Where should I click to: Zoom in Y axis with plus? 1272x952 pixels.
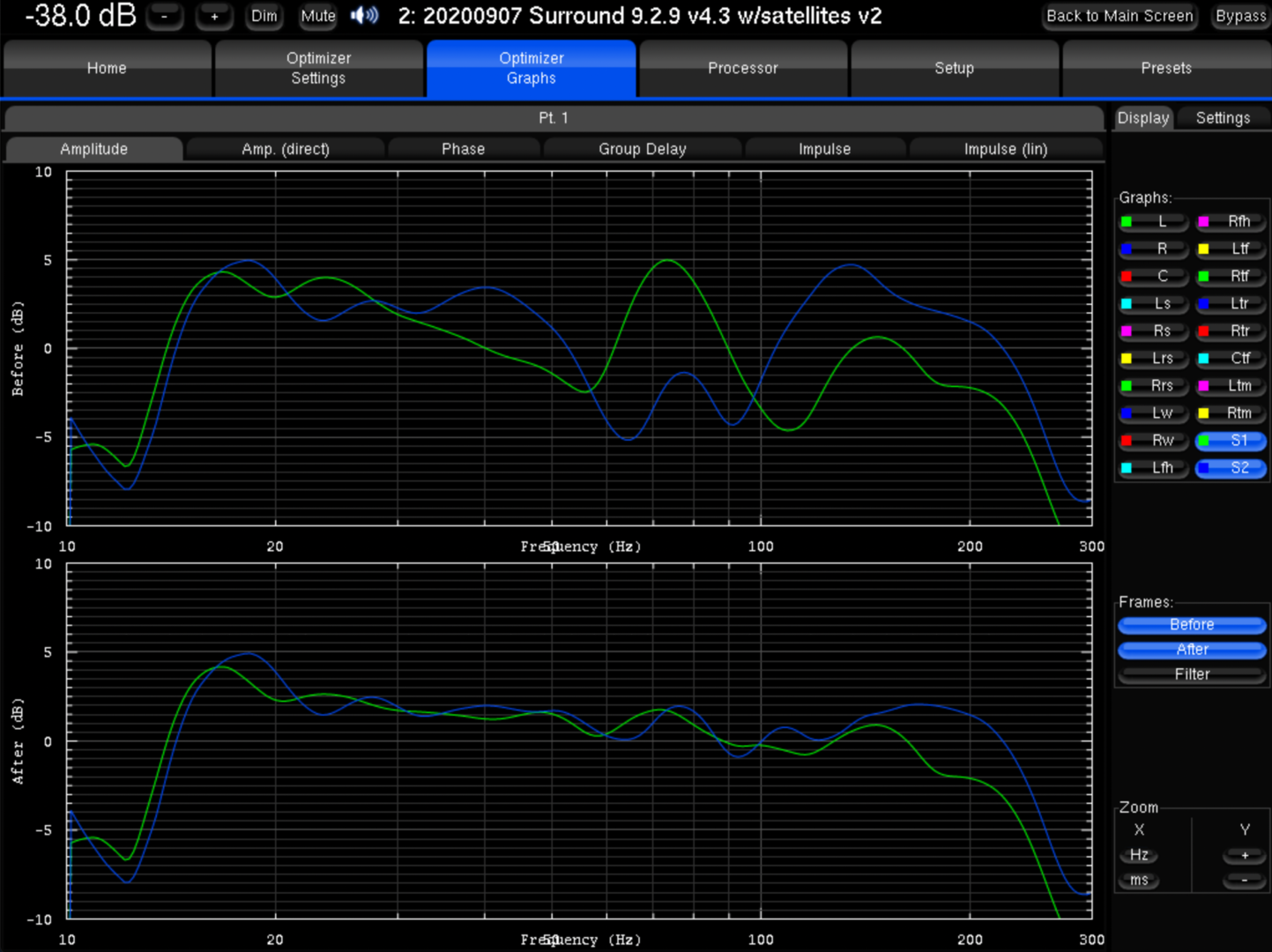(x=1245, y=855)
